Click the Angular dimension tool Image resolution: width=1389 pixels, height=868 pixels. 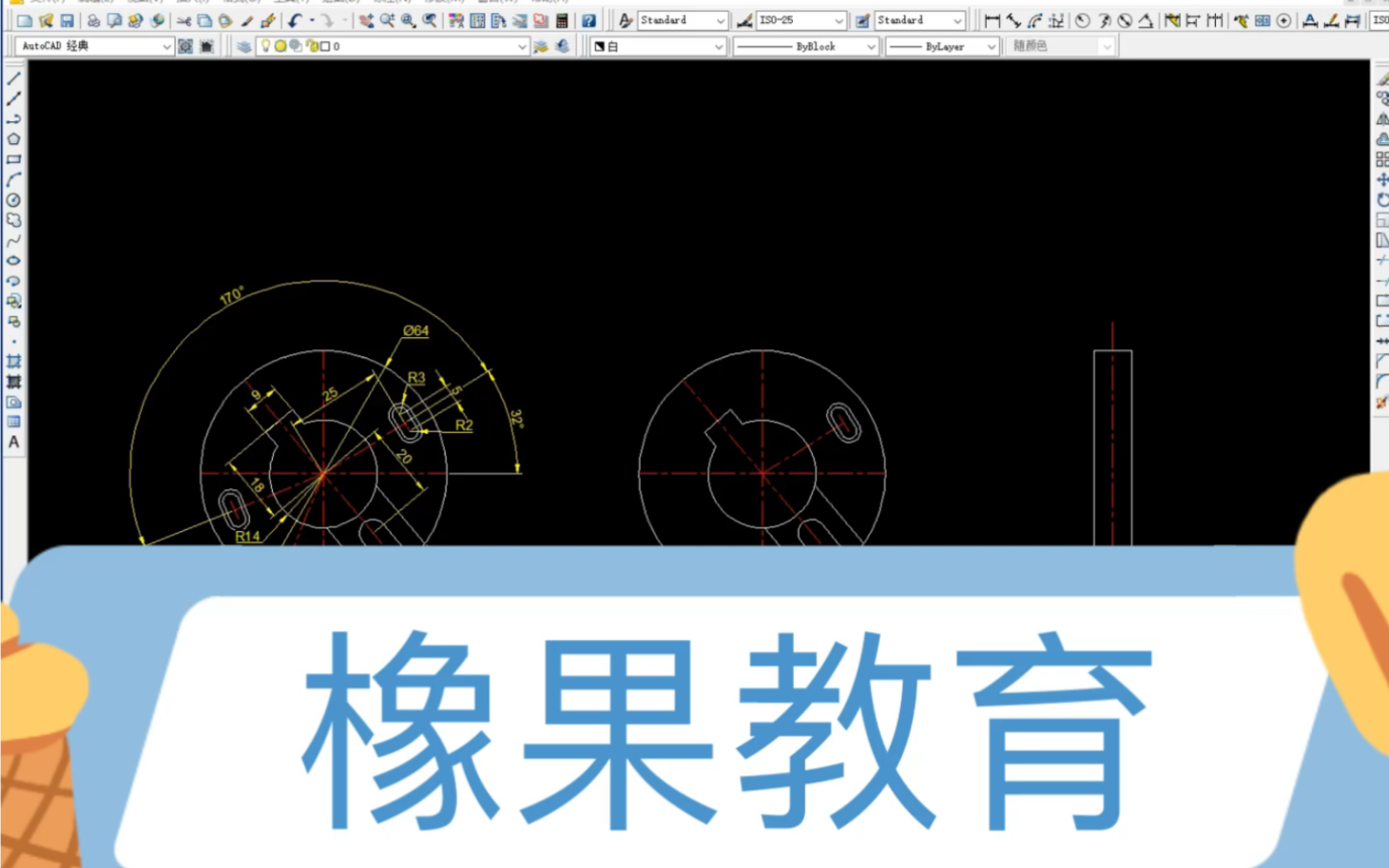coord(1146,20)
